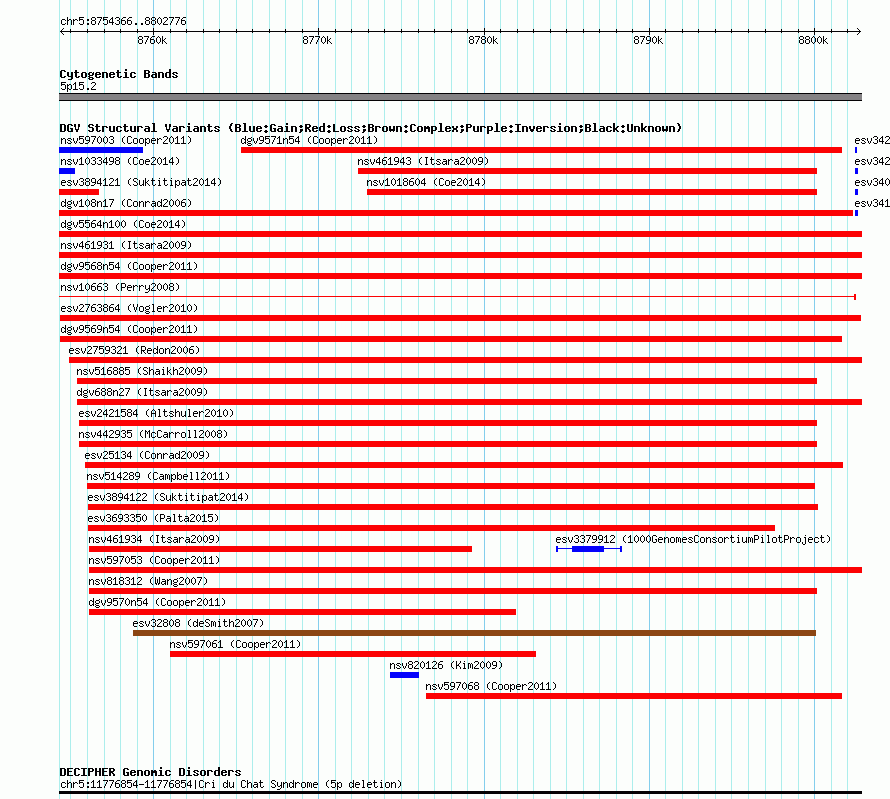The width and height of the screenshot is (890, 799).
Task: Click the left arrow end of ruler
Action: point(62,32)
